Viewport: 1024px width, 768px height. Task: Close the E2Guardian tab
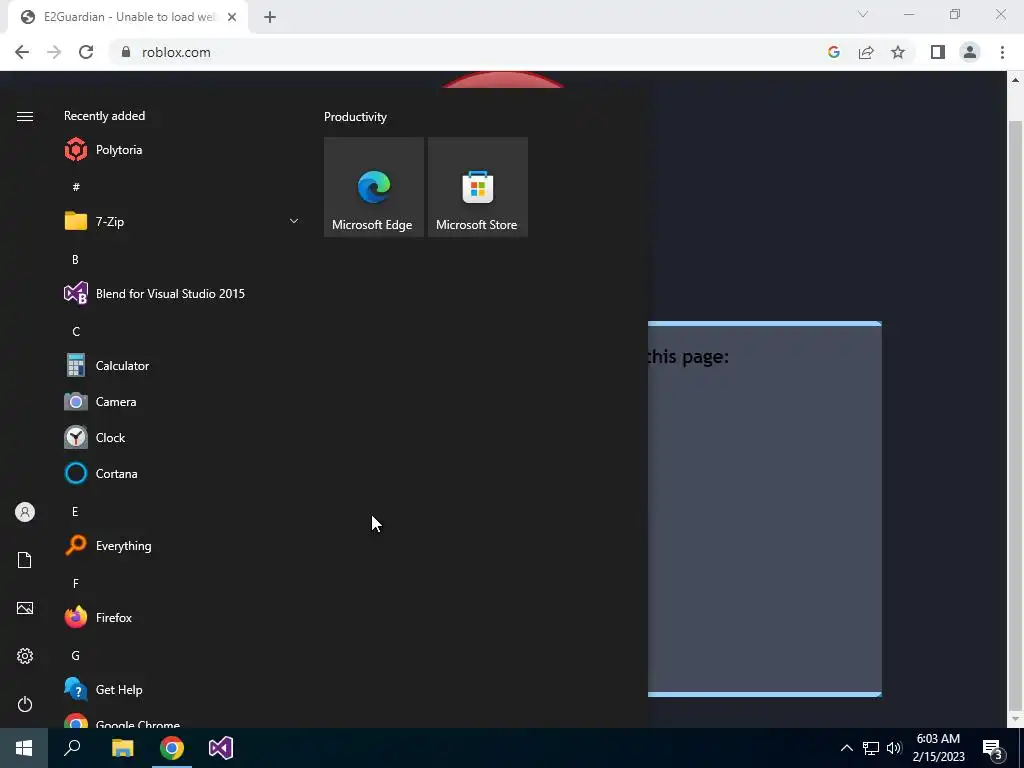click(x=232, y=17)
